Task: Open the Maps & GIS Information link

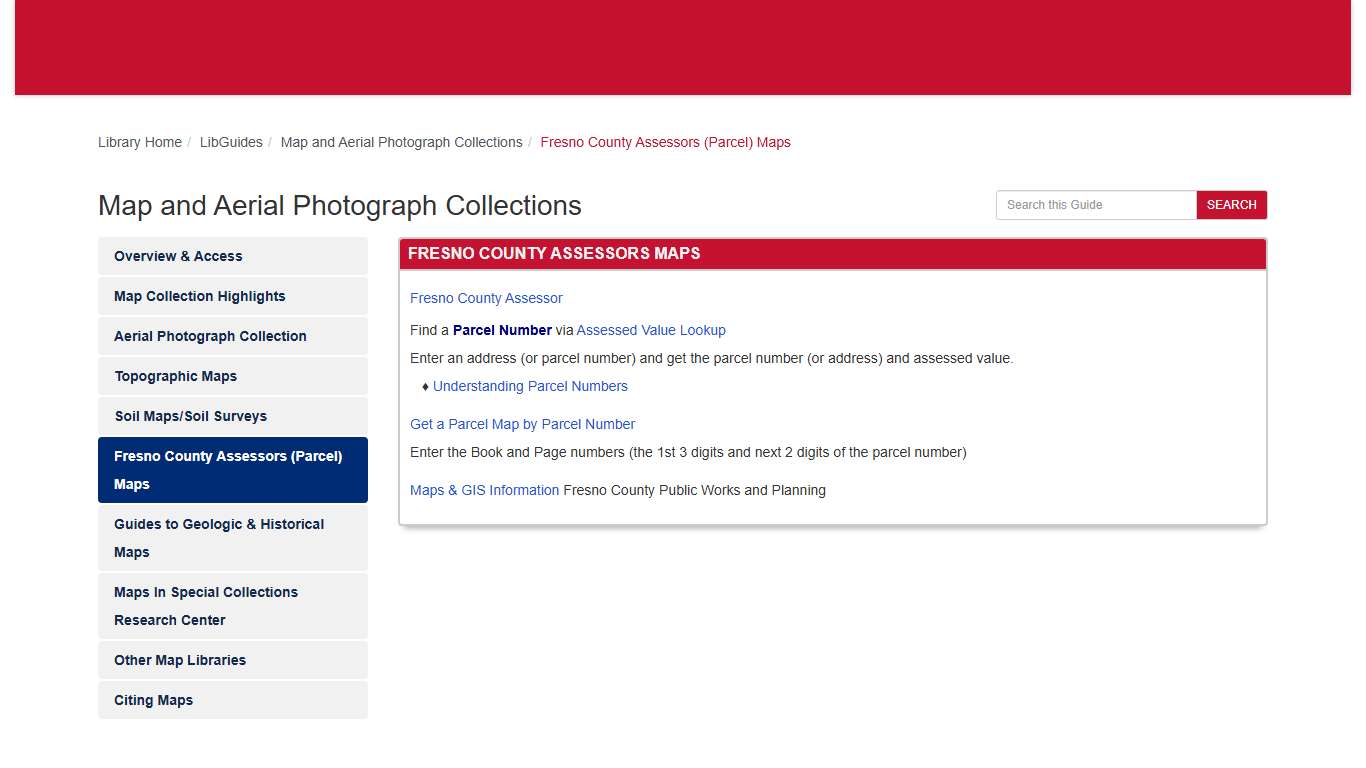Action: pyautogui.click(x=484, y=490)
